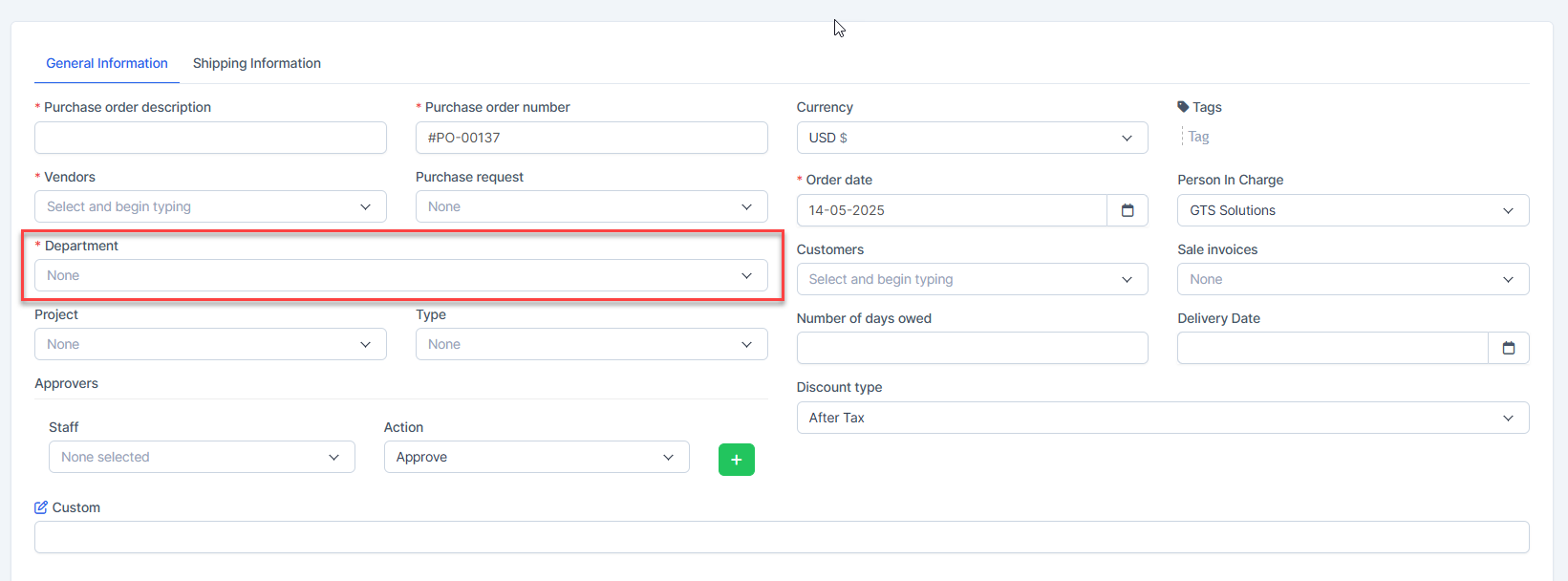The height and width of the screenshot is (581, 1568).
Task: Click the Tags label icon
Action: [x=1183, y=107]
